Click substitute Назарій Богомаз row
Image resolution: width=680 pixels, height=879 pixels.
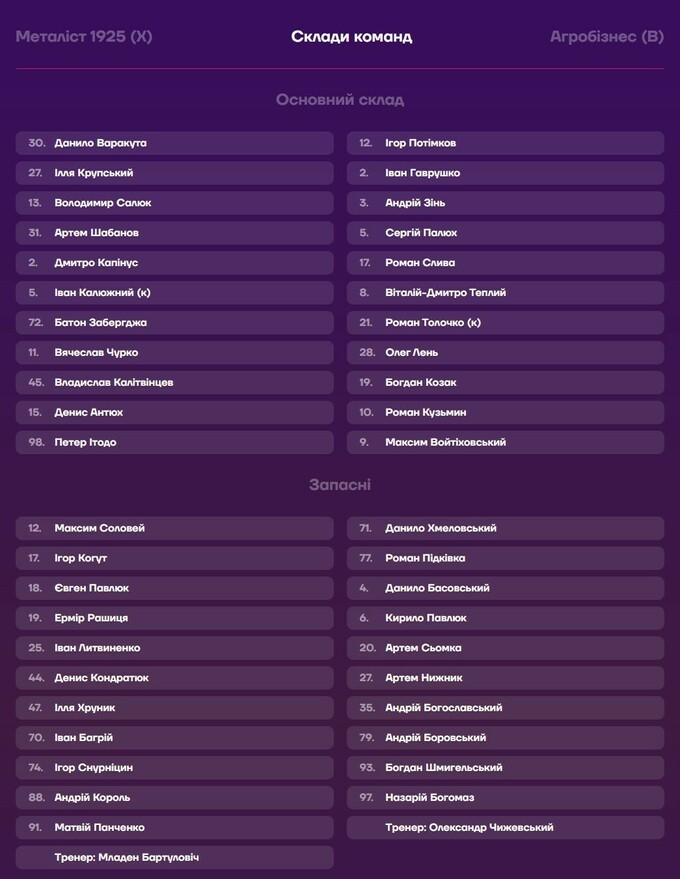(505, 797)
